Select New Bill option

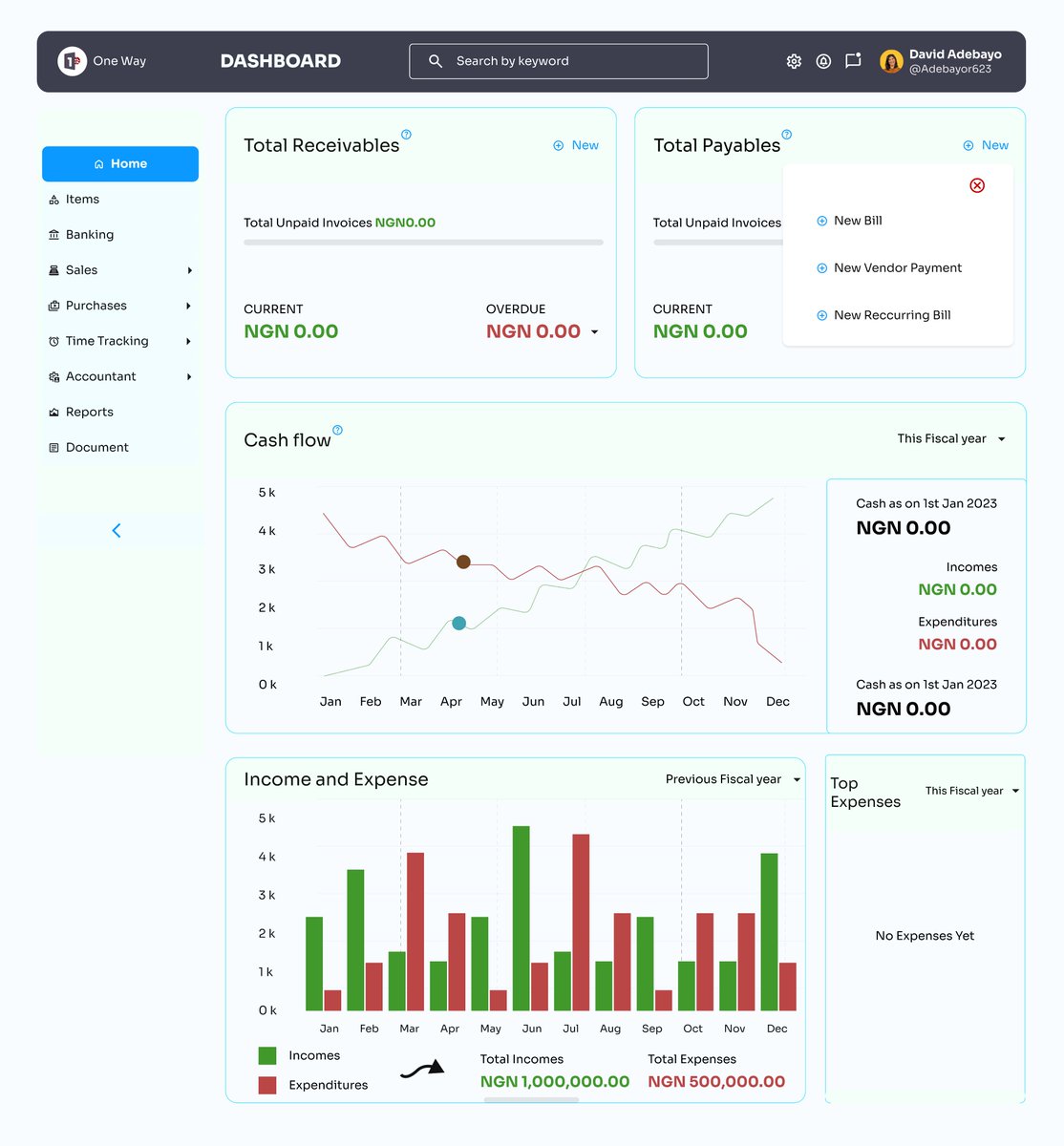[x=849, y=221]
